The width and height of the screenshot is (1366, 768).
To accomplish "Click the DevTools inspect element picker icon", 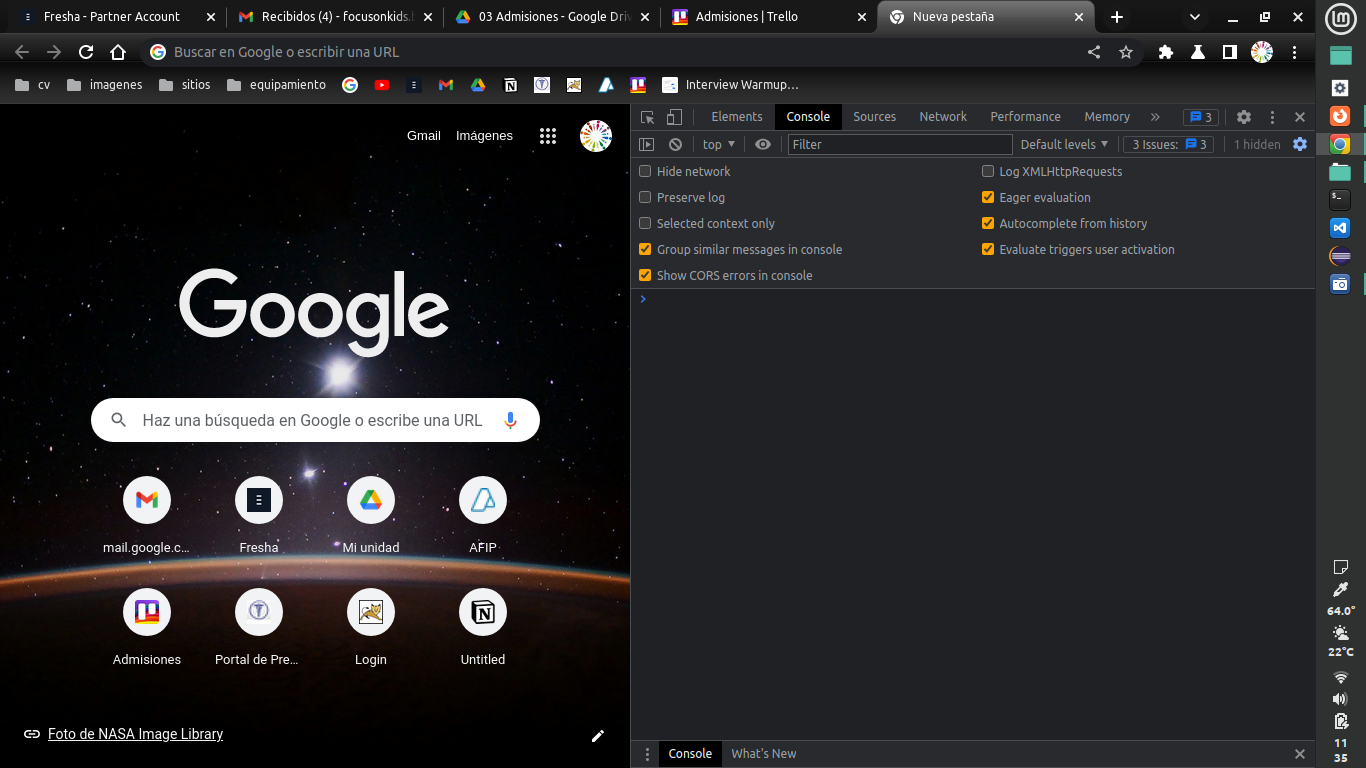I will pyautogui.click(x=647, y=117).
